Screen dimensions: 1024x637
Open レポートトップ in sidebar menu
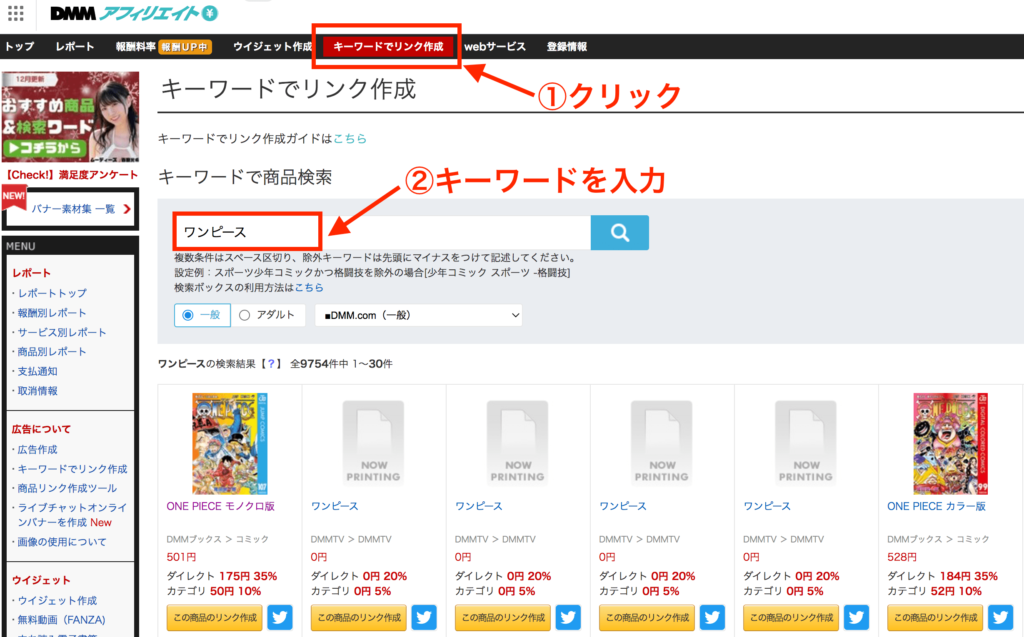pos(52,293)
